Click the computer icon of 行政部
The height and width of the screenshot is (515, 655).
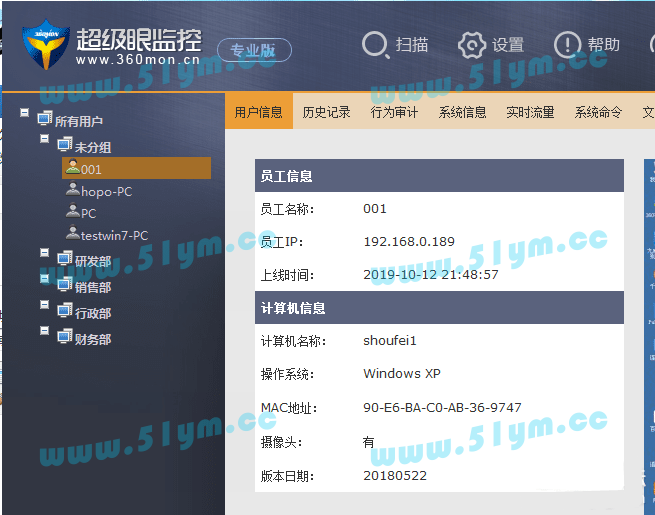point(65,310)
